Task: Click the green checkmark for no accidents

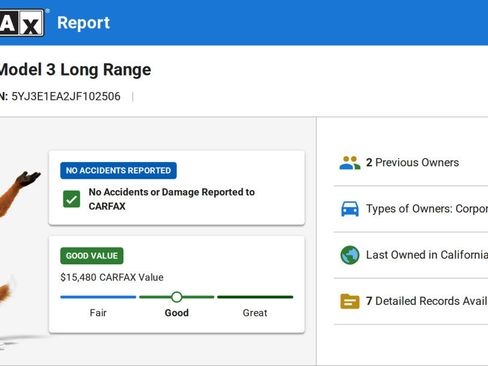Action: (72, 199)
